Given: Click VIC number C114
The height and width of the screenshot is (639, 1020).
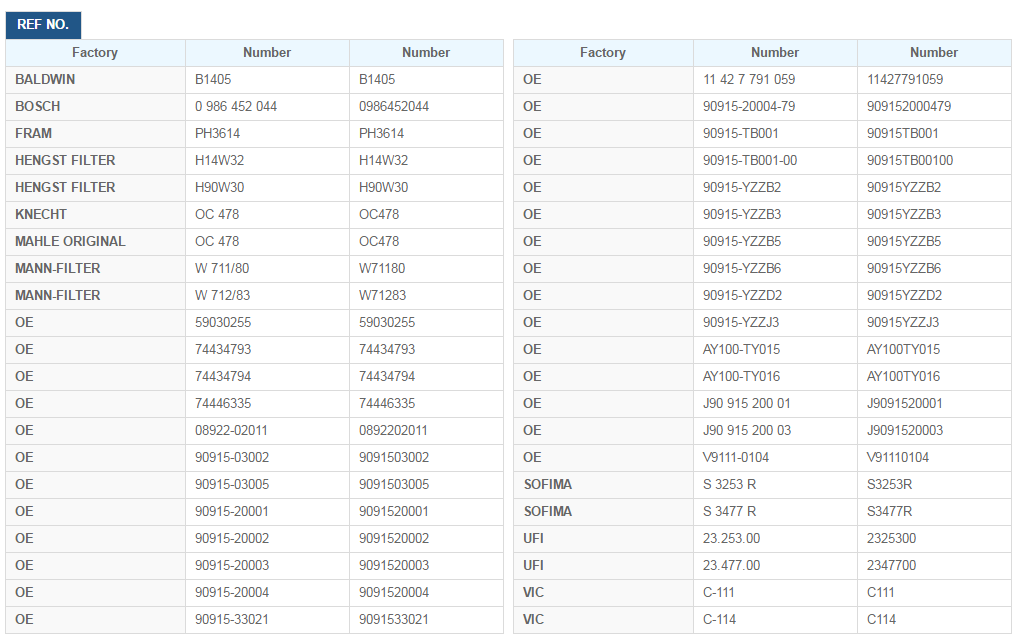Looking at the screenshot, I should click(x=881, y=619).
